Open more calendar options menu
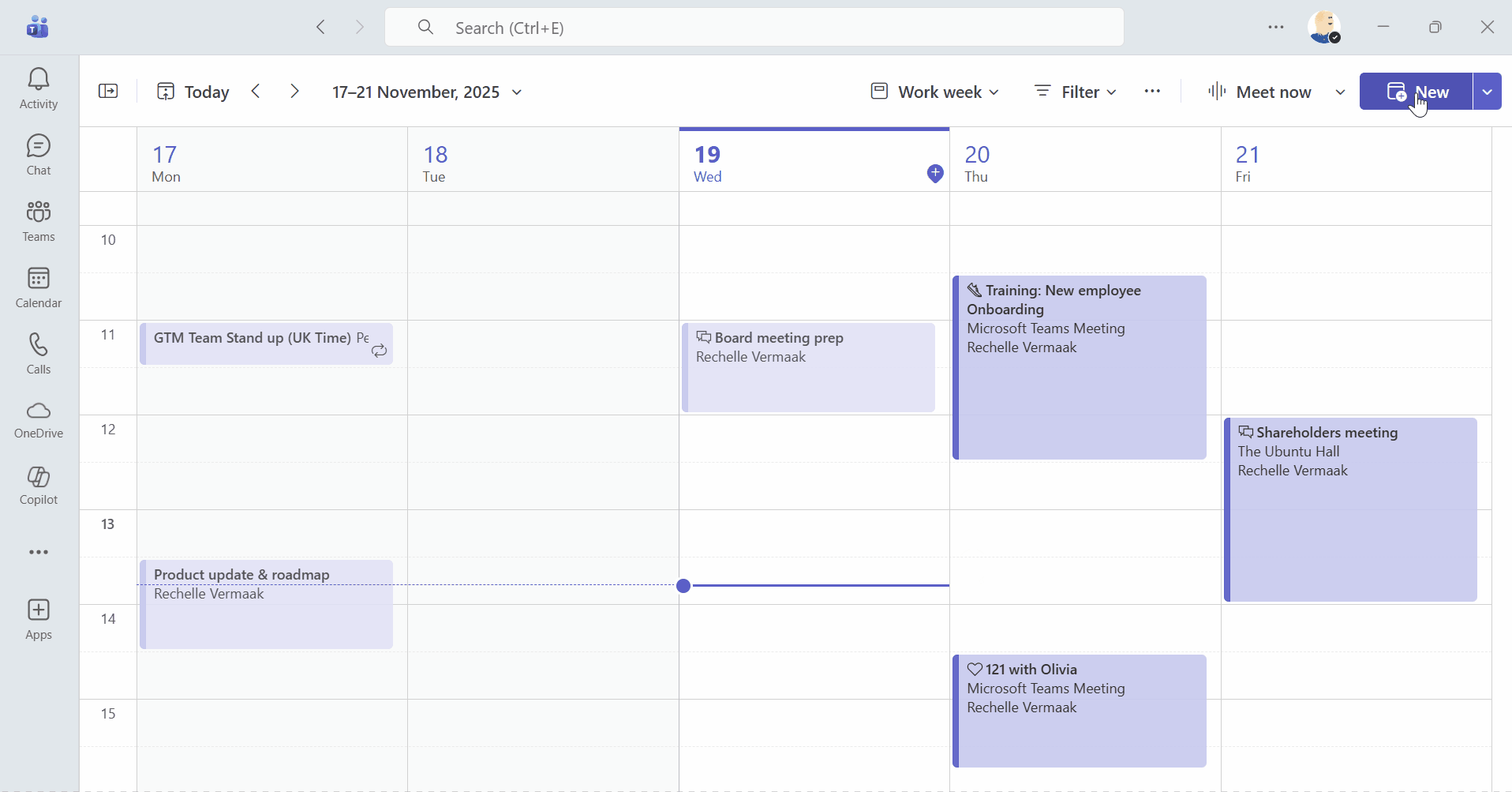 click(x=1152, y=91)
